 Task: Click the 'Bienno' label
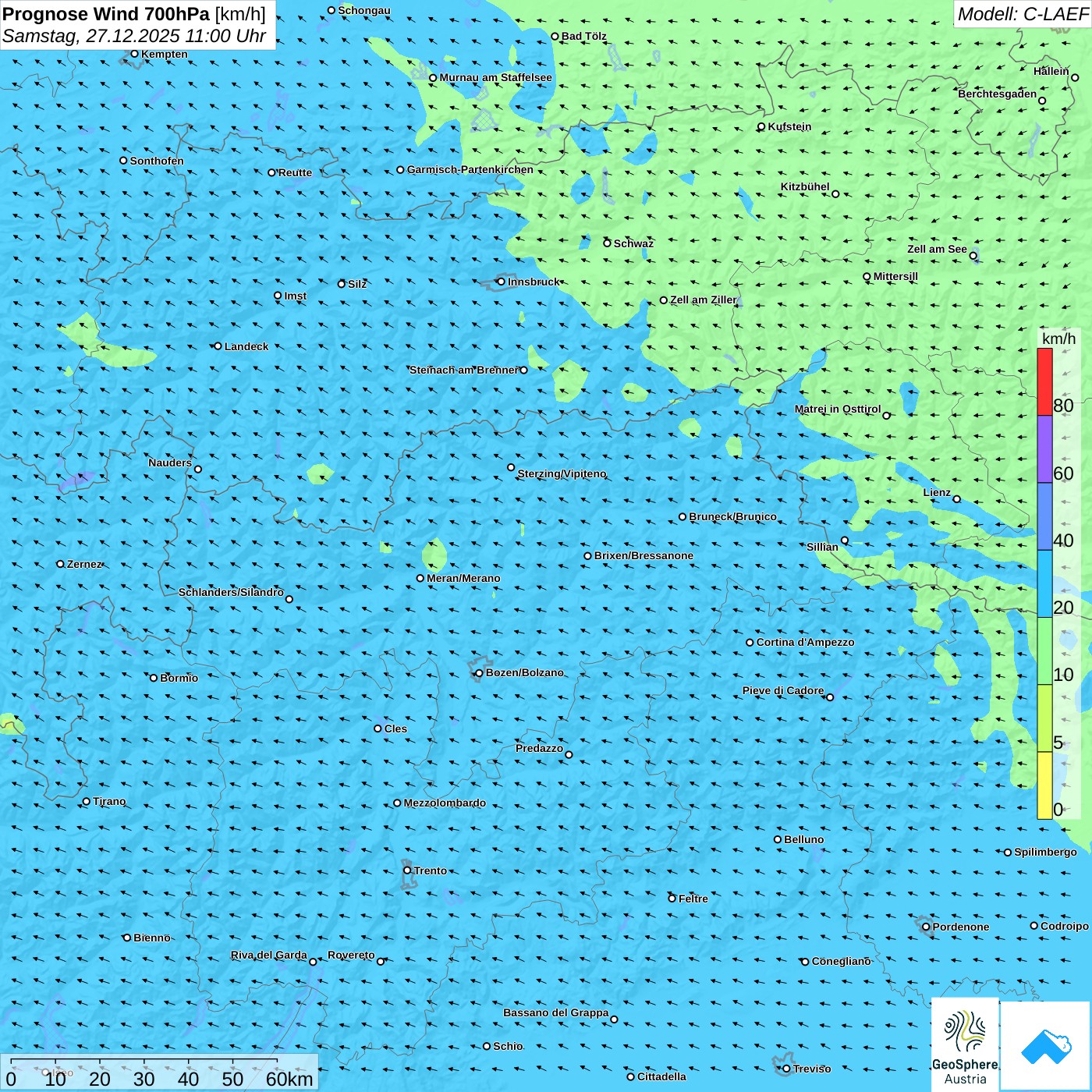tap(152, 938)
